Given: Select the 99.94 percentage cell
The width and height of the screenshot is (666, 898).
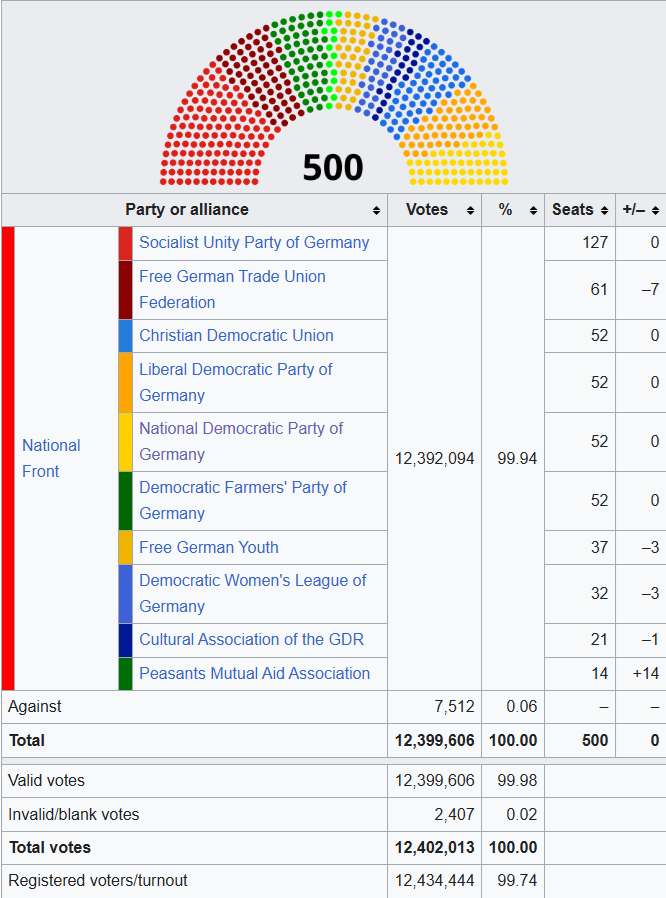Looking at the screenshot, I should pos(513,458).
